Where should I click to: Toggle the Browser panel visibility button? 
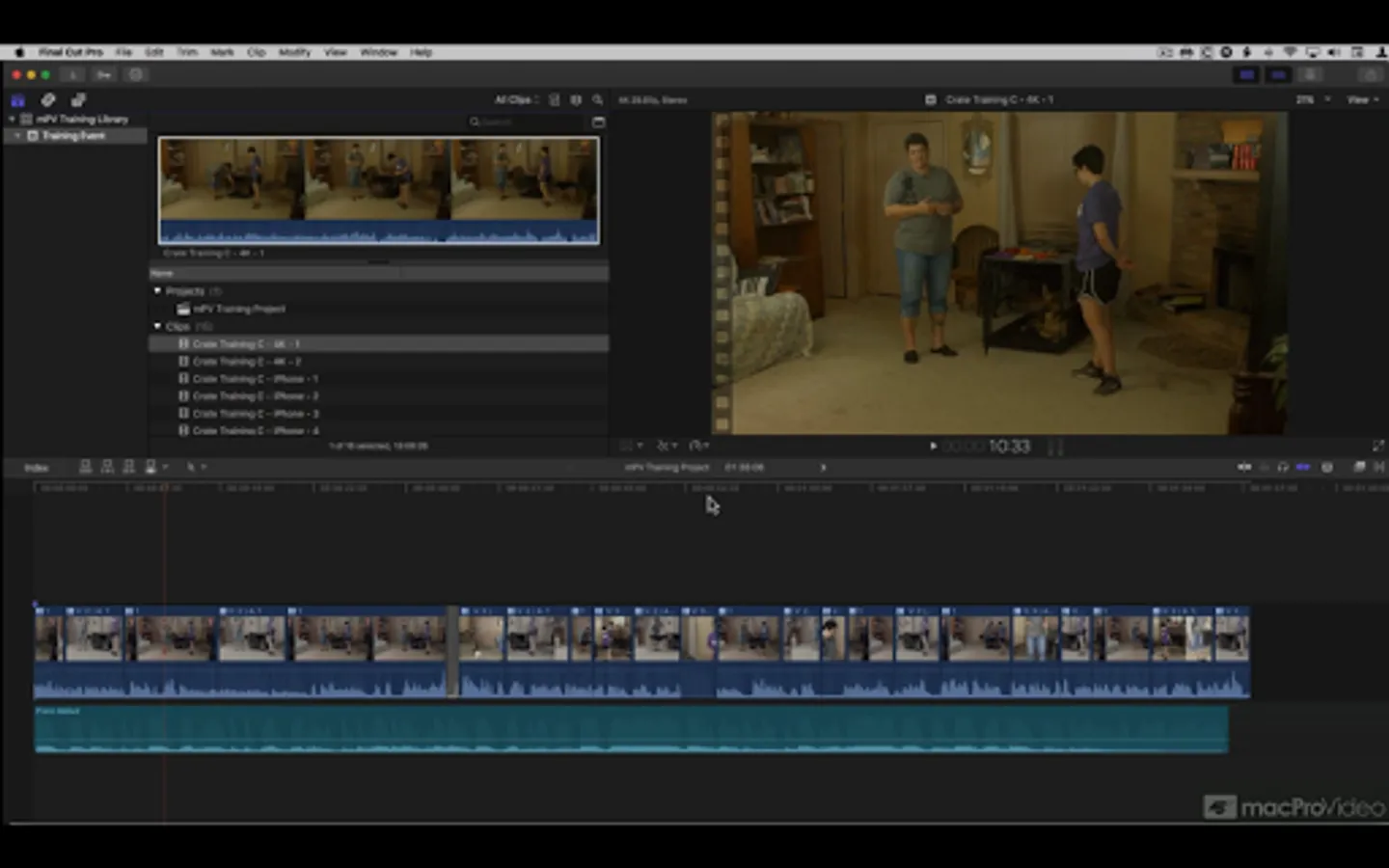(1246, 74)
